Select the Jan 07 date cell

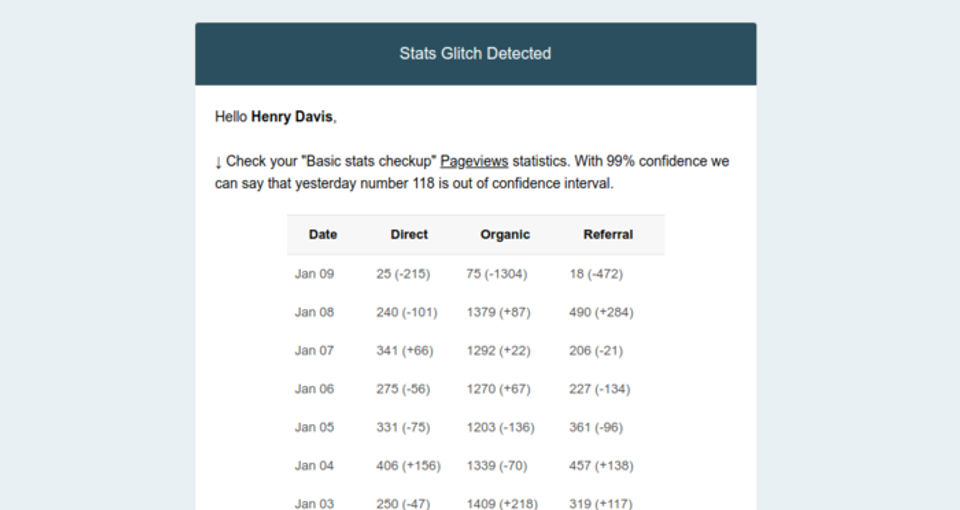coord(314,351)
